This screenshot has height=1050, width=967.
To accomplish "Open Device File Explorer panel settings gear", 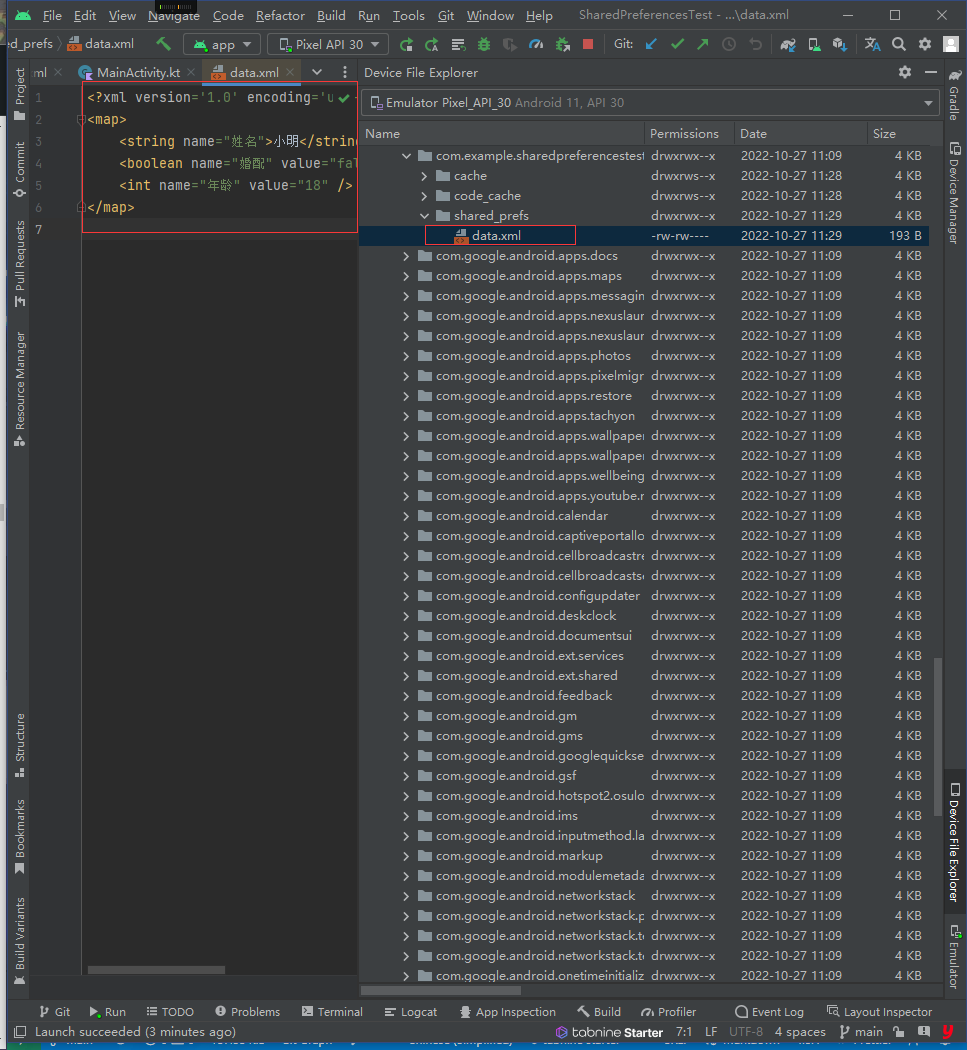I will point(905,72).
